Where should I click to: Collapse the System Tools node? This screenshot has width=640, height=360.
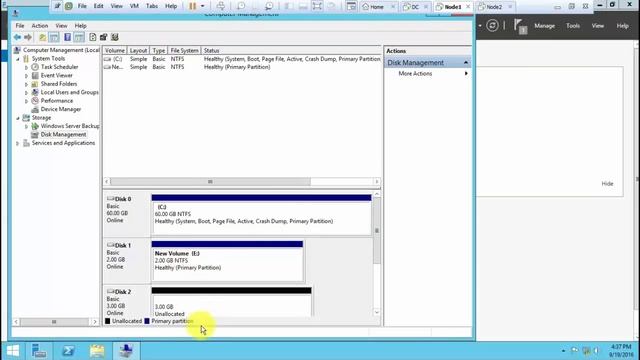(18, 59)
